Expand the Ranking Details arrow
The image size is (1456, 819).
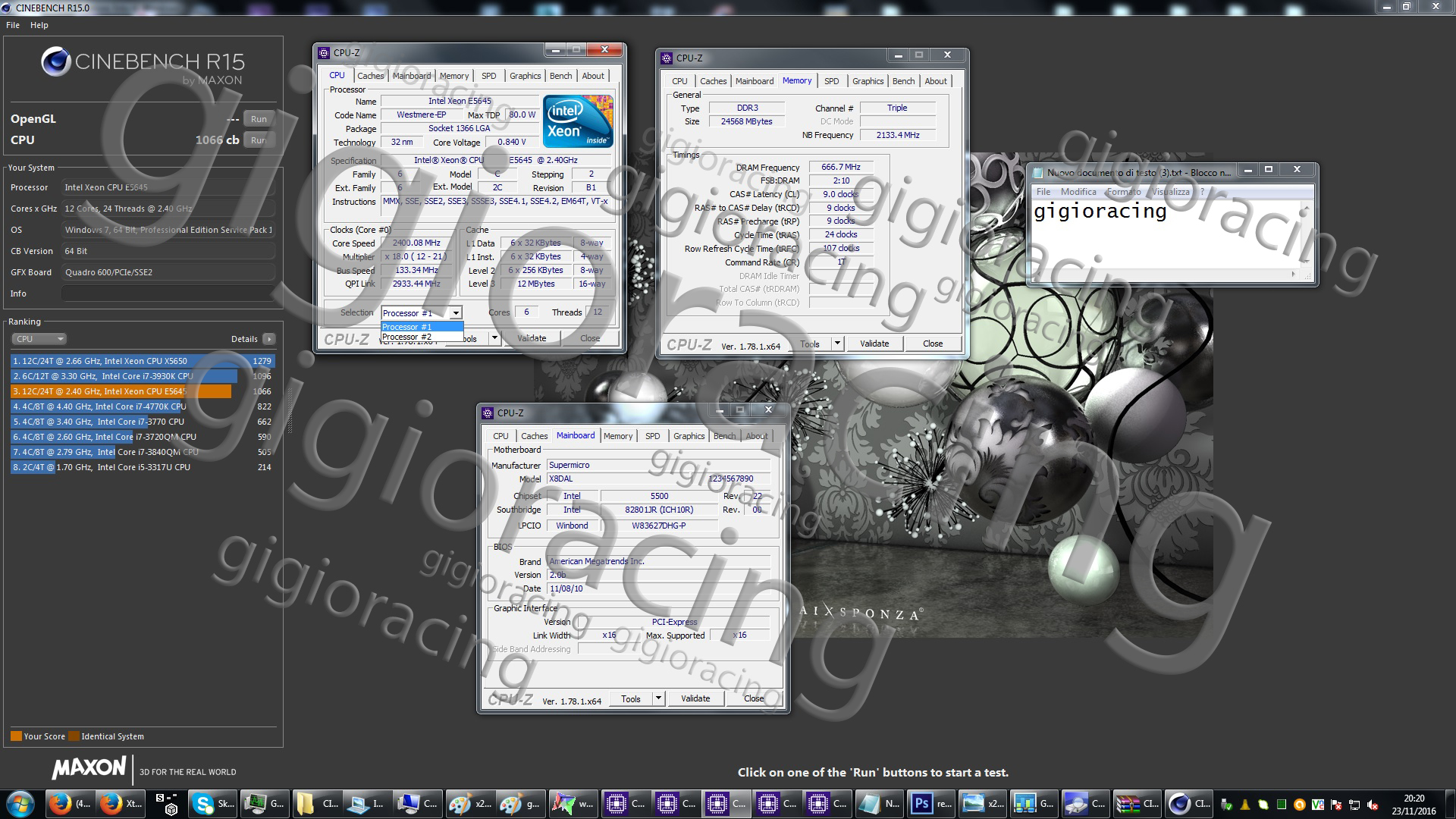click(269, 339)
